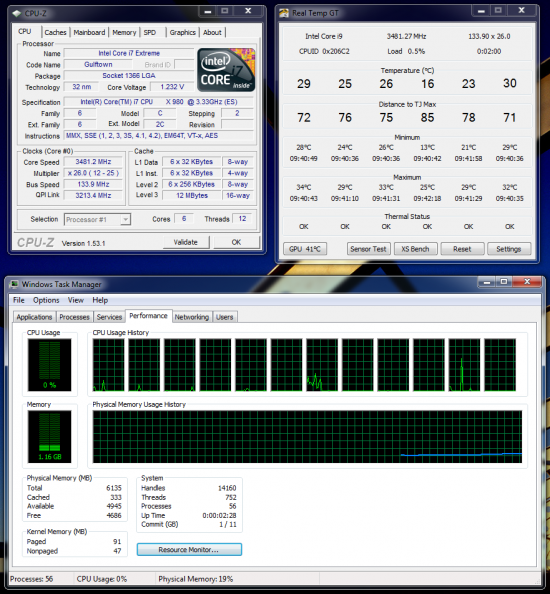Switch to the Networking tab
Image resolution: width=550 pixels, height=594 pixels.
[x=192, y=317]
